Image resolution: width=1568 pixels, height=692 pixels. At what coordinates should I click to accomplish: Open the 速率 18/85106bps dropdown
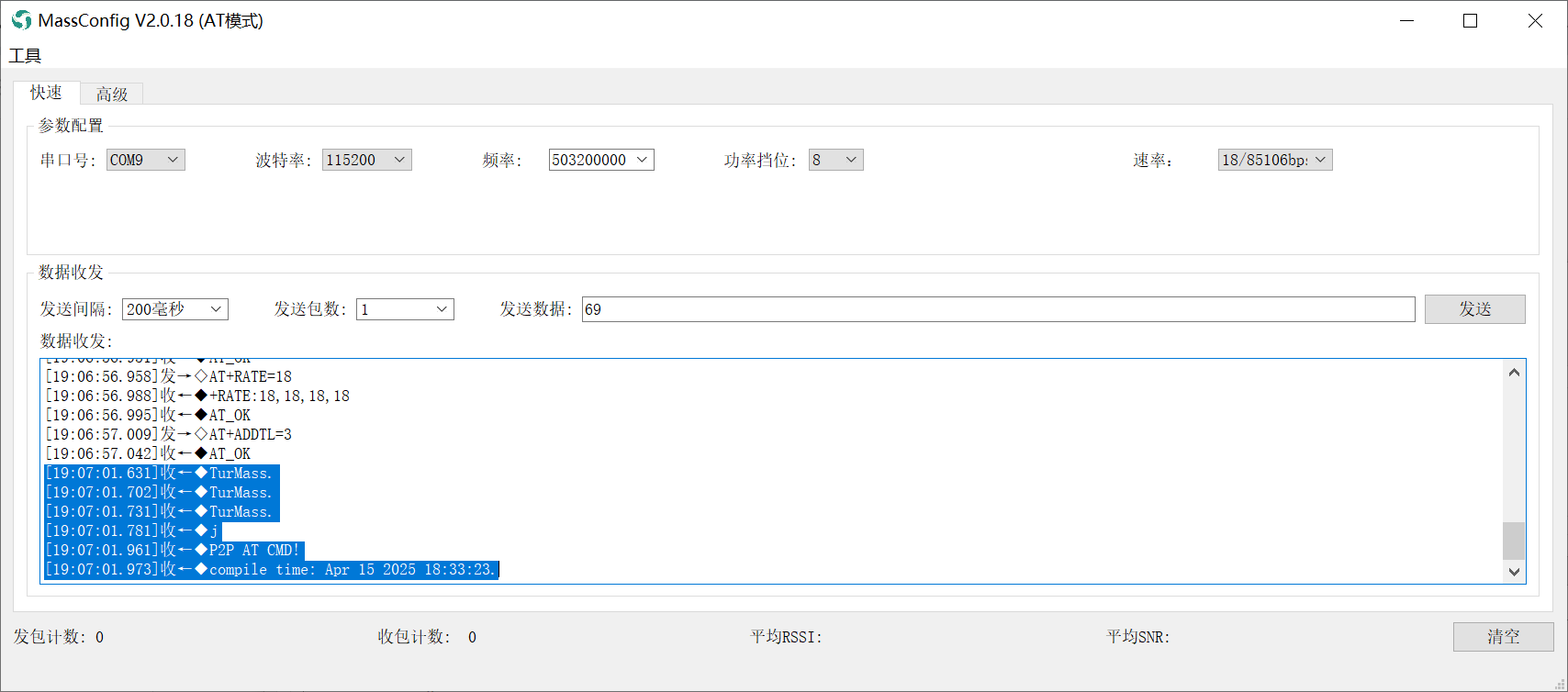pyautogui.click(x=1275, y=160)
